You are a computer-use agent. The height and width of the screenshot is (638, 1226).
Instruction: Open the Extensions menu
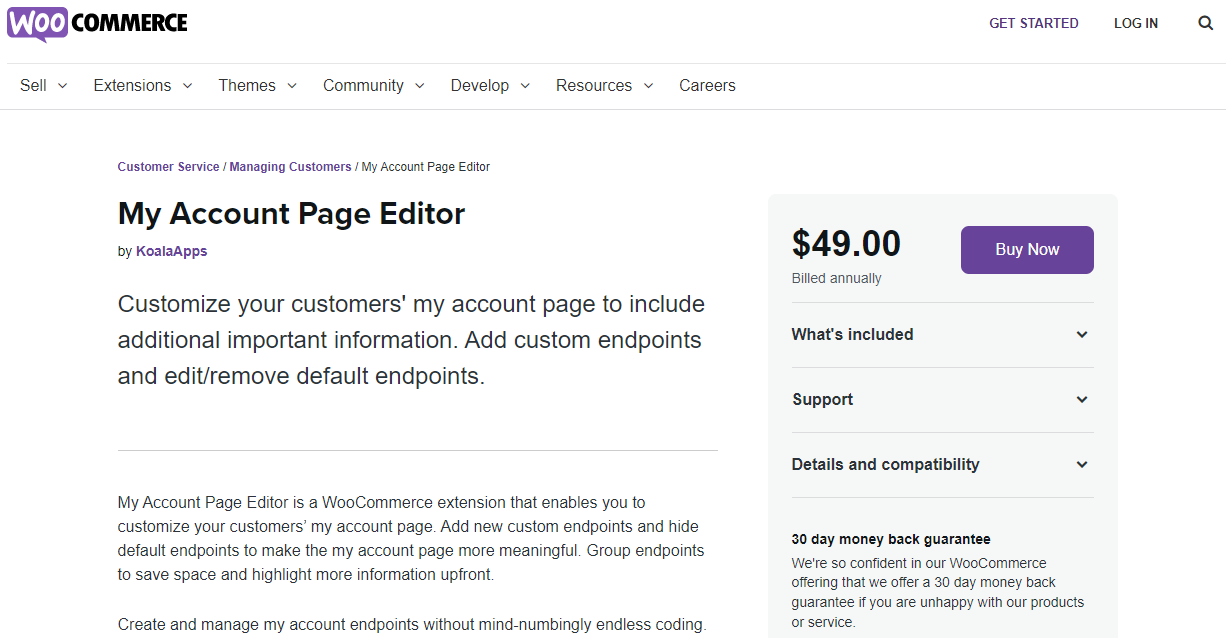pyautogui.click(x=143, y=86)
